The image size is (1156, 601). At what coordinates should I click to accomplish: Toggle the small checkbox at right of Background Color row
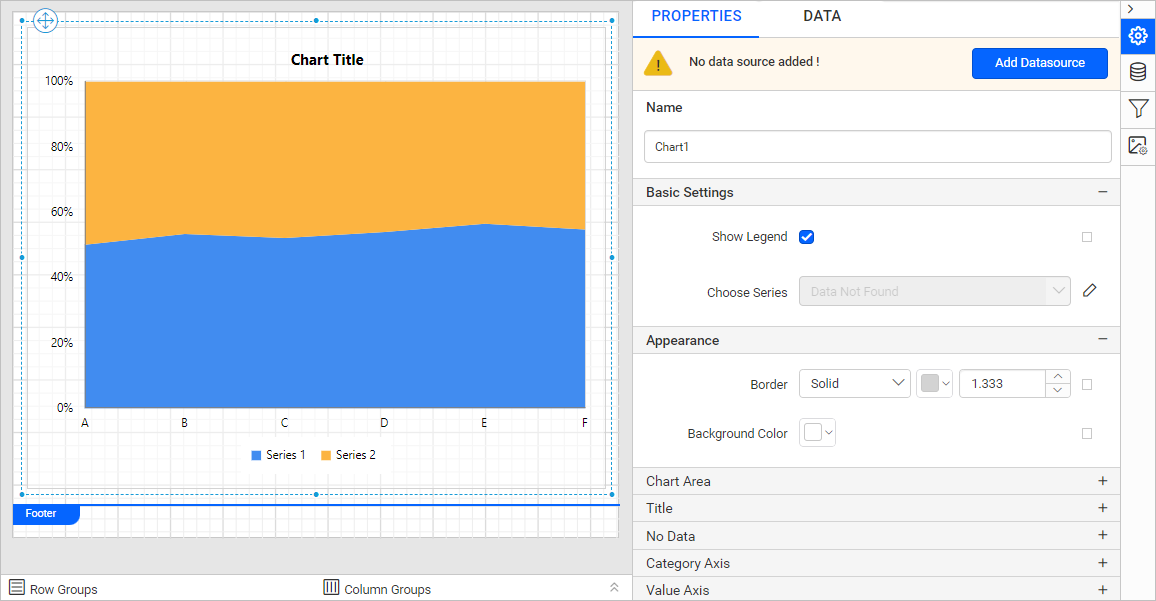(x=1087, y=434)
